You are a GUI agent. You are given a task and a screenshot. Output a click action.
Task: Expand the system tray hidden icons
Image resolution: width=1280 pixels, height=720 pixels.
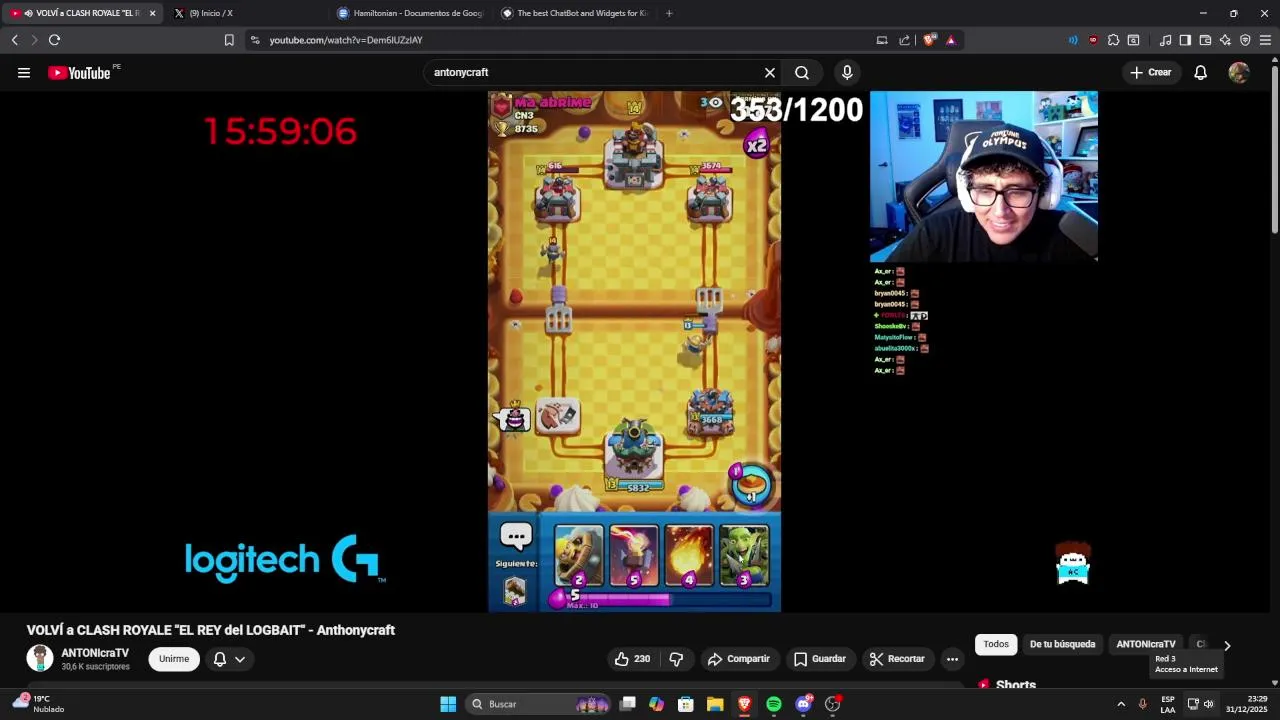tap(1121, 704)
